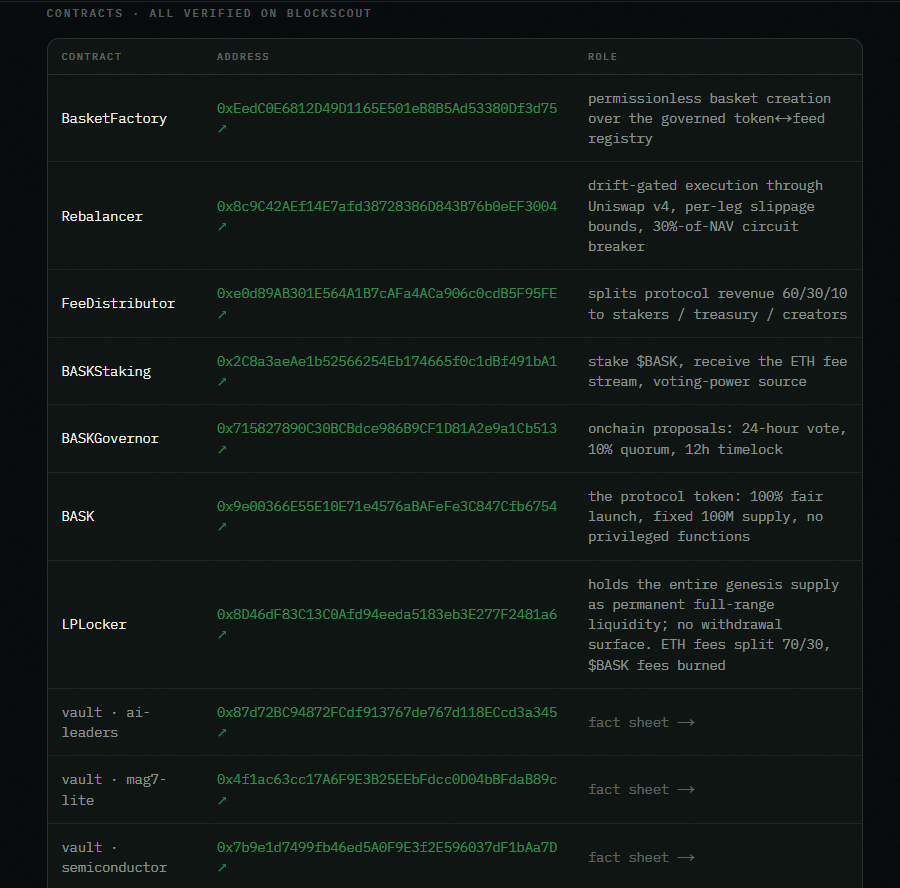Open BASK token address 0x9e00366E...6754
This screenshot has height=888, width=900.
pyautogui.click(x=387, y=506)
